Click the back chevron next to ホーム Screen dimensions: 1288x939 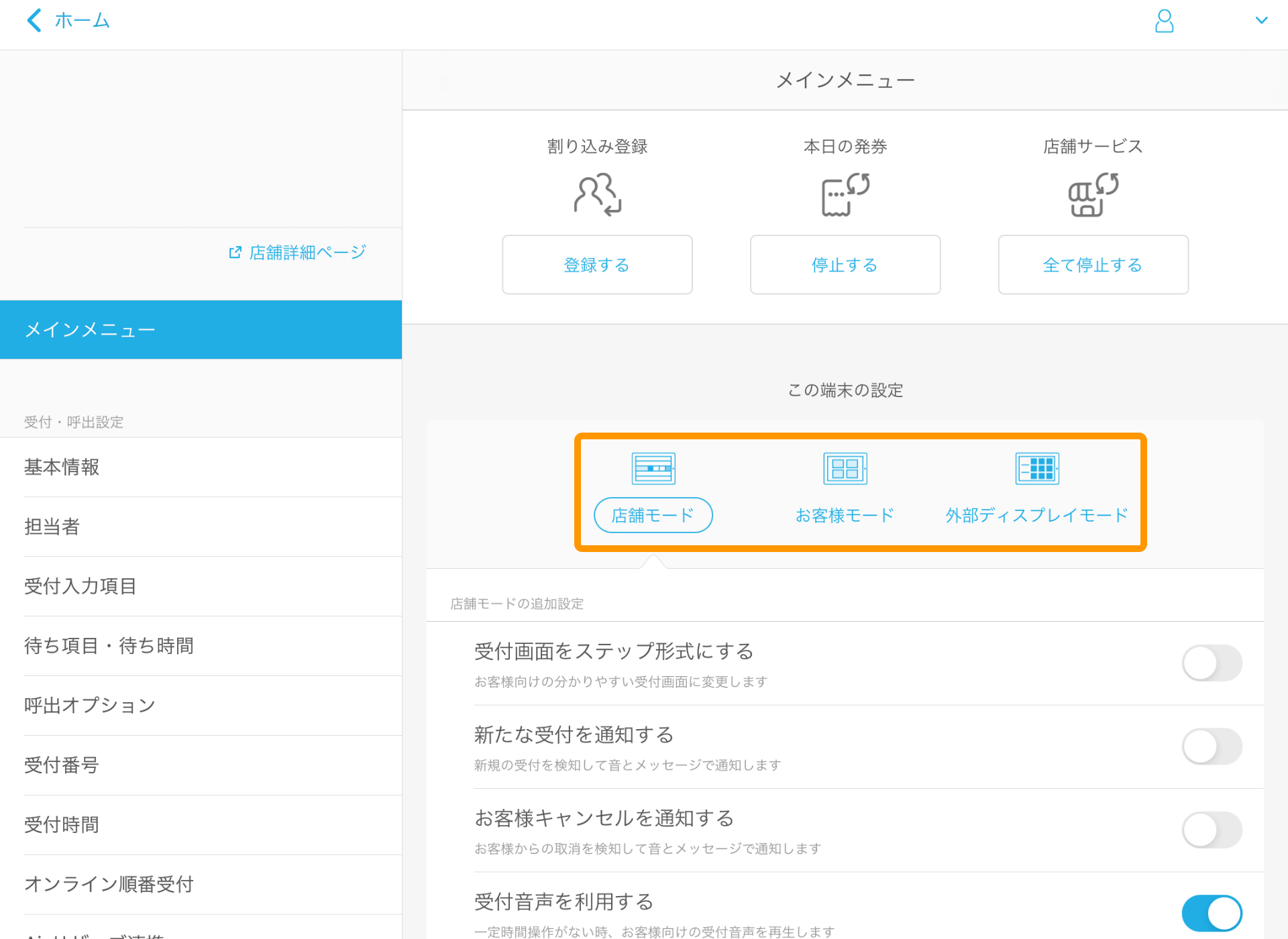34,20
